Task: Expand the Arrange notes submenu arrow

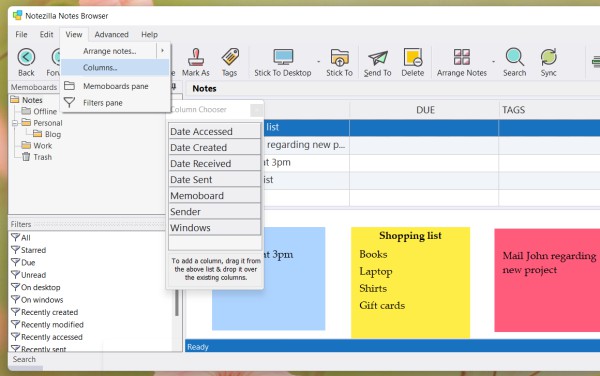Action: tap(163, 50)
